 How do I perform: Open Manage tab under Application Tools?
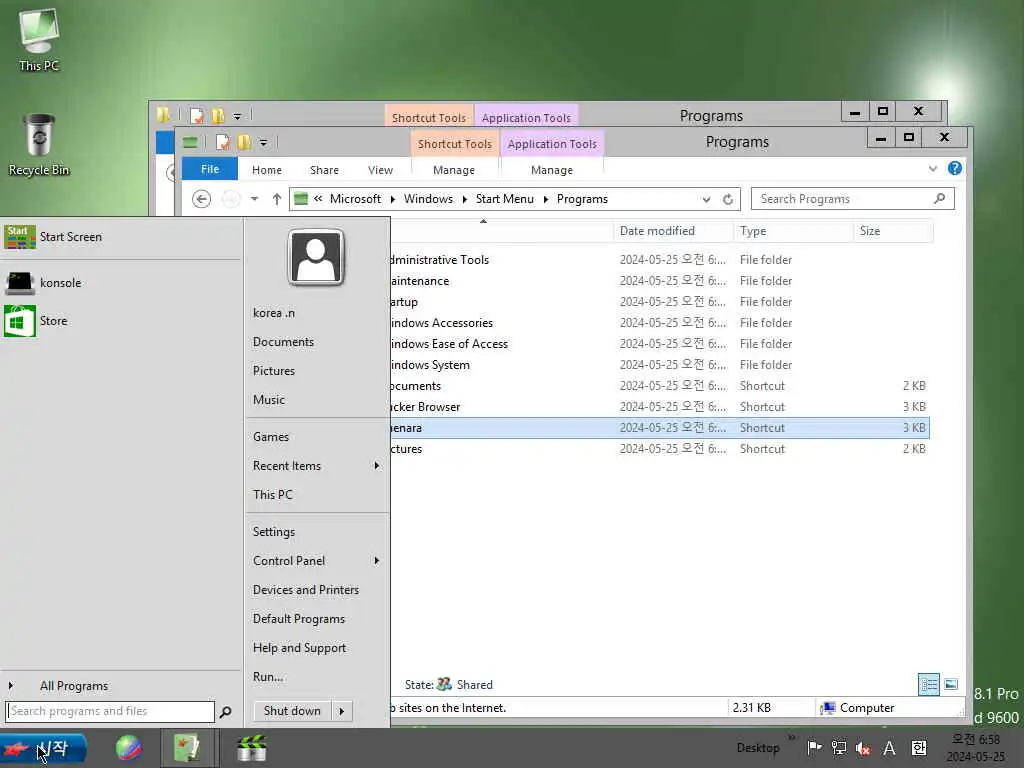tap(552, 170)
